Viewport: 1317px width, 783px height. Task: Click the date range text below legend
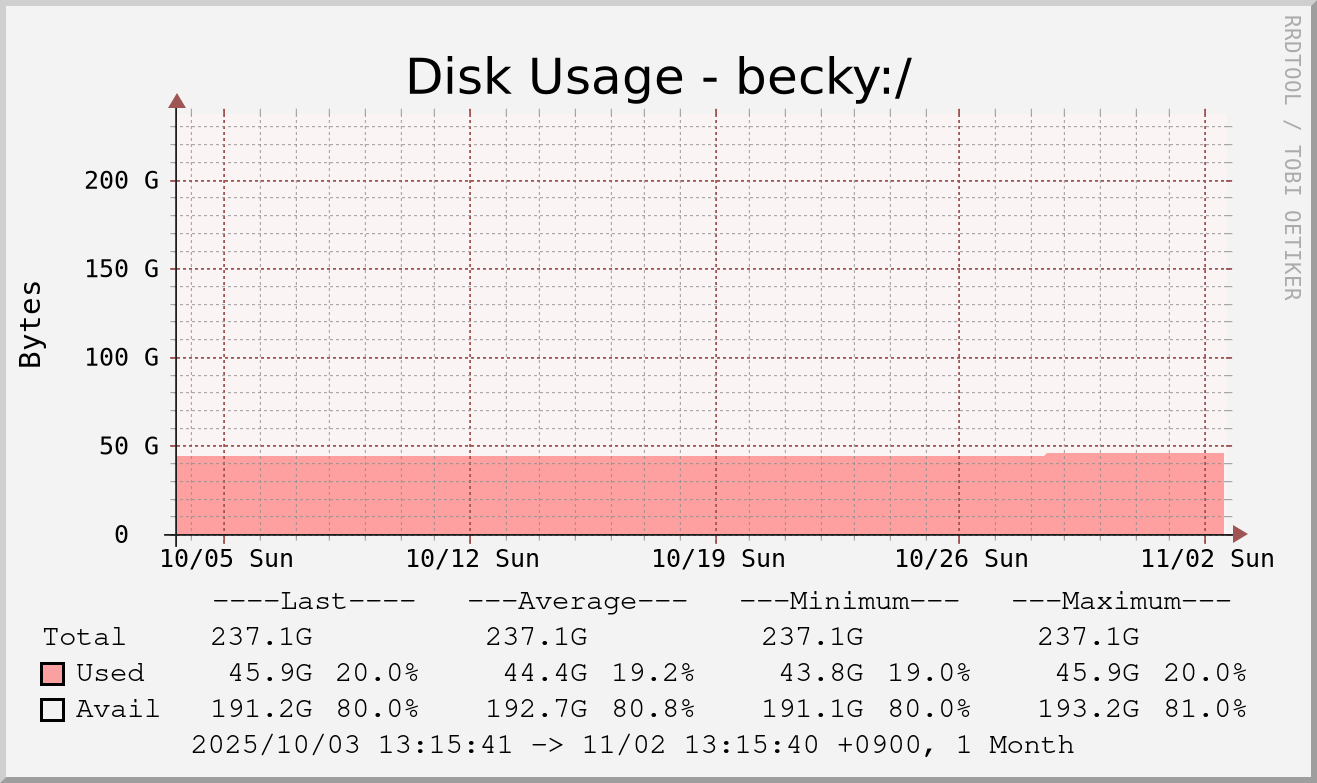click(632, 745)
